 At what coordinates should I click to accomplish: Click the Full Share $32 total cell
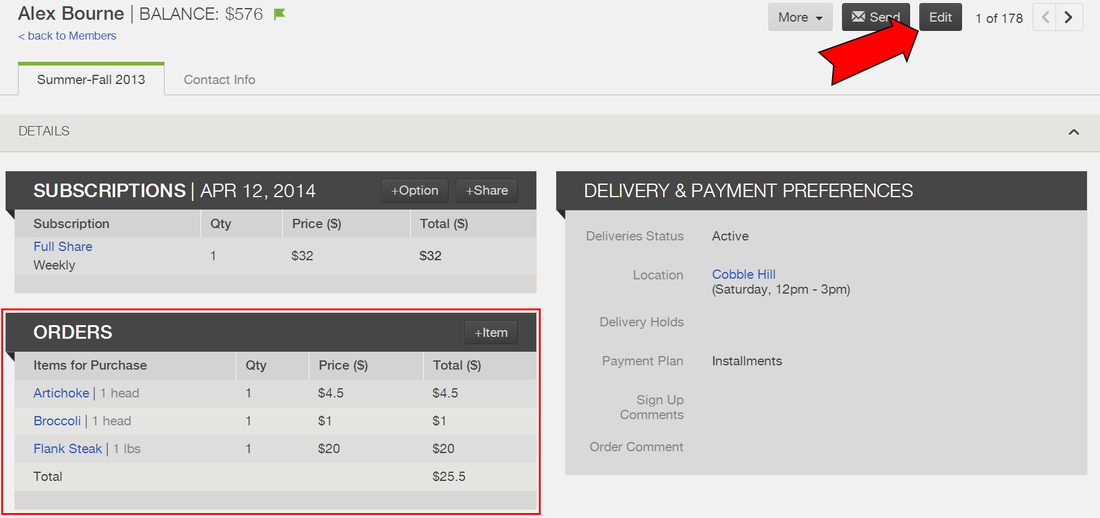click(x=430, y=256)
